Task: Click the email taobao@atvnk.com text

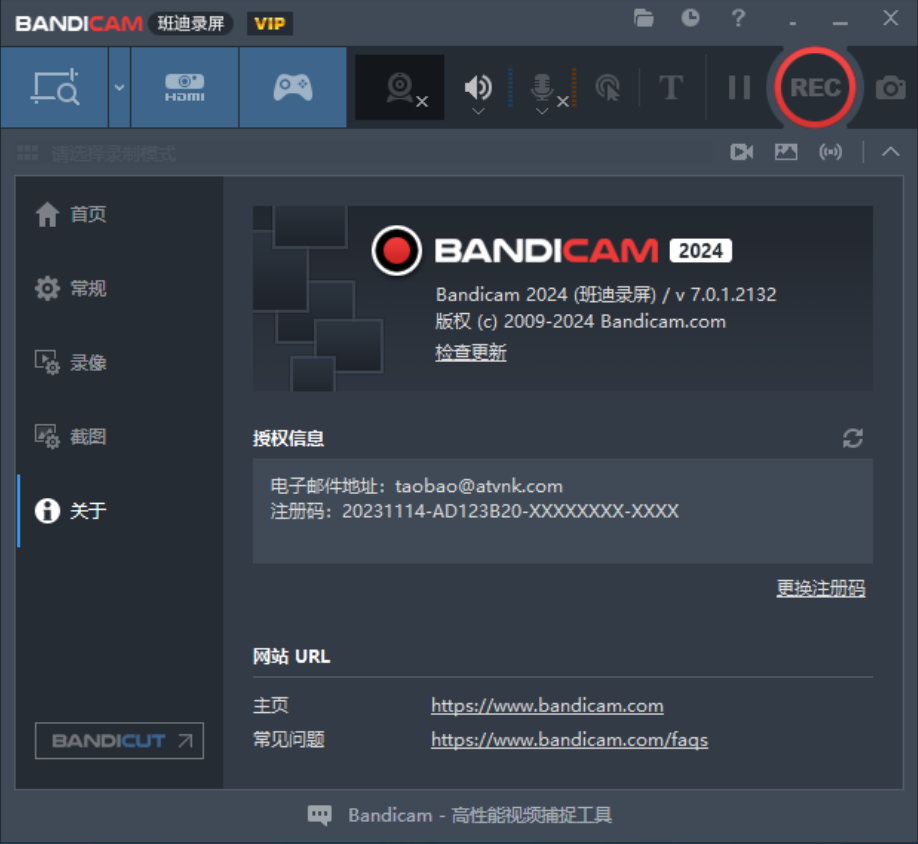Action: coord(479,486)
